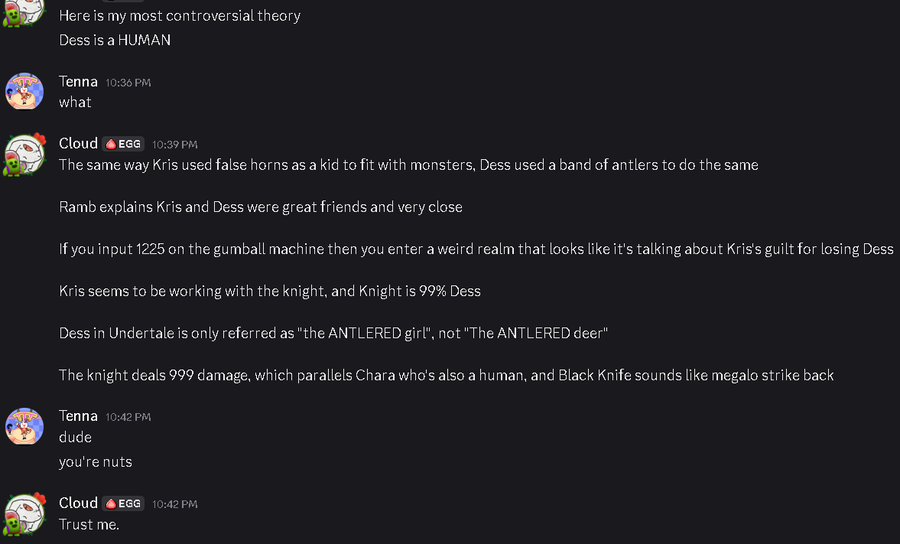The image size is (900, 544).
Task: Open Tenna's profile from 10:36 PM username
Action: click(78, 81)
